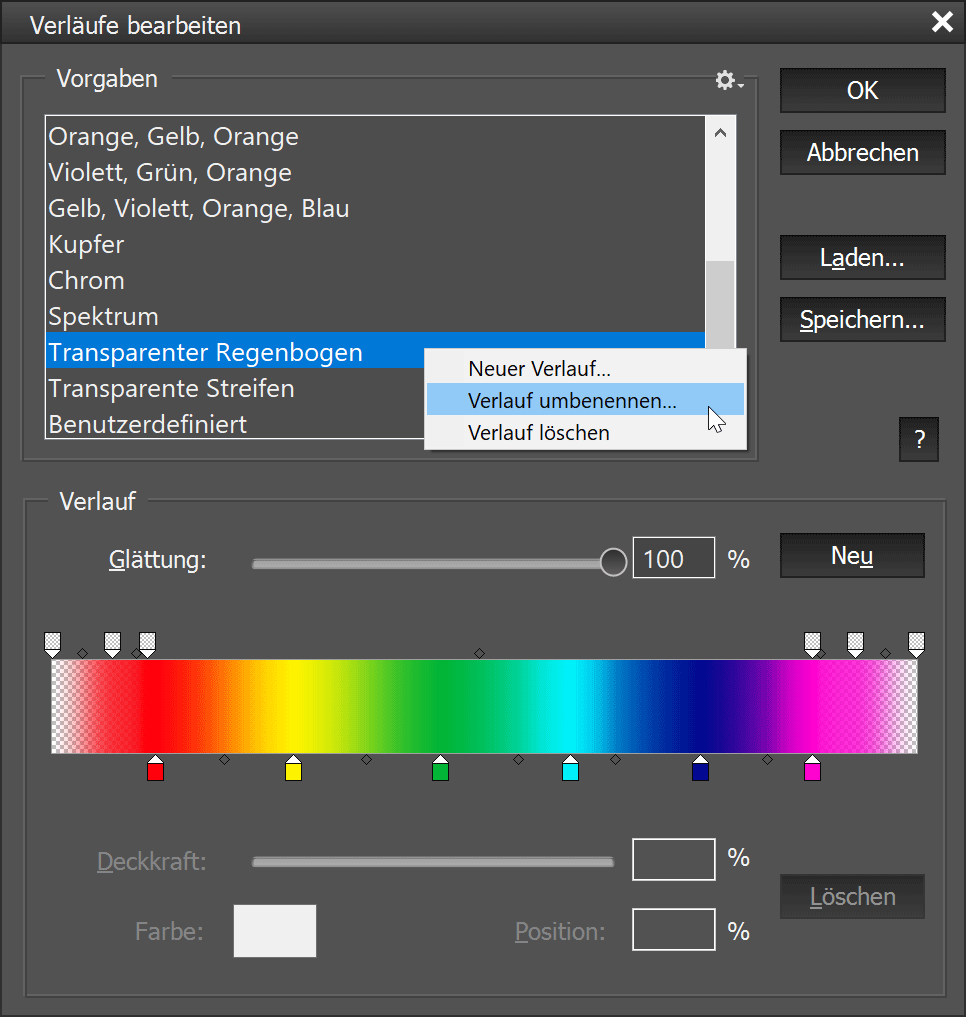Select the yellow color stop marker
Screen dimensions: 966x1017
click(293, 770)
